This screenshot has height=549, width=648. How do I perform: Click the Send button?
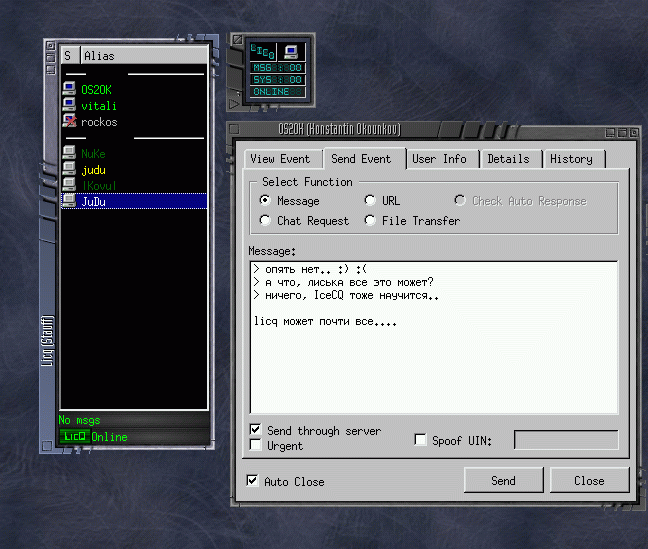coord(503,480)
